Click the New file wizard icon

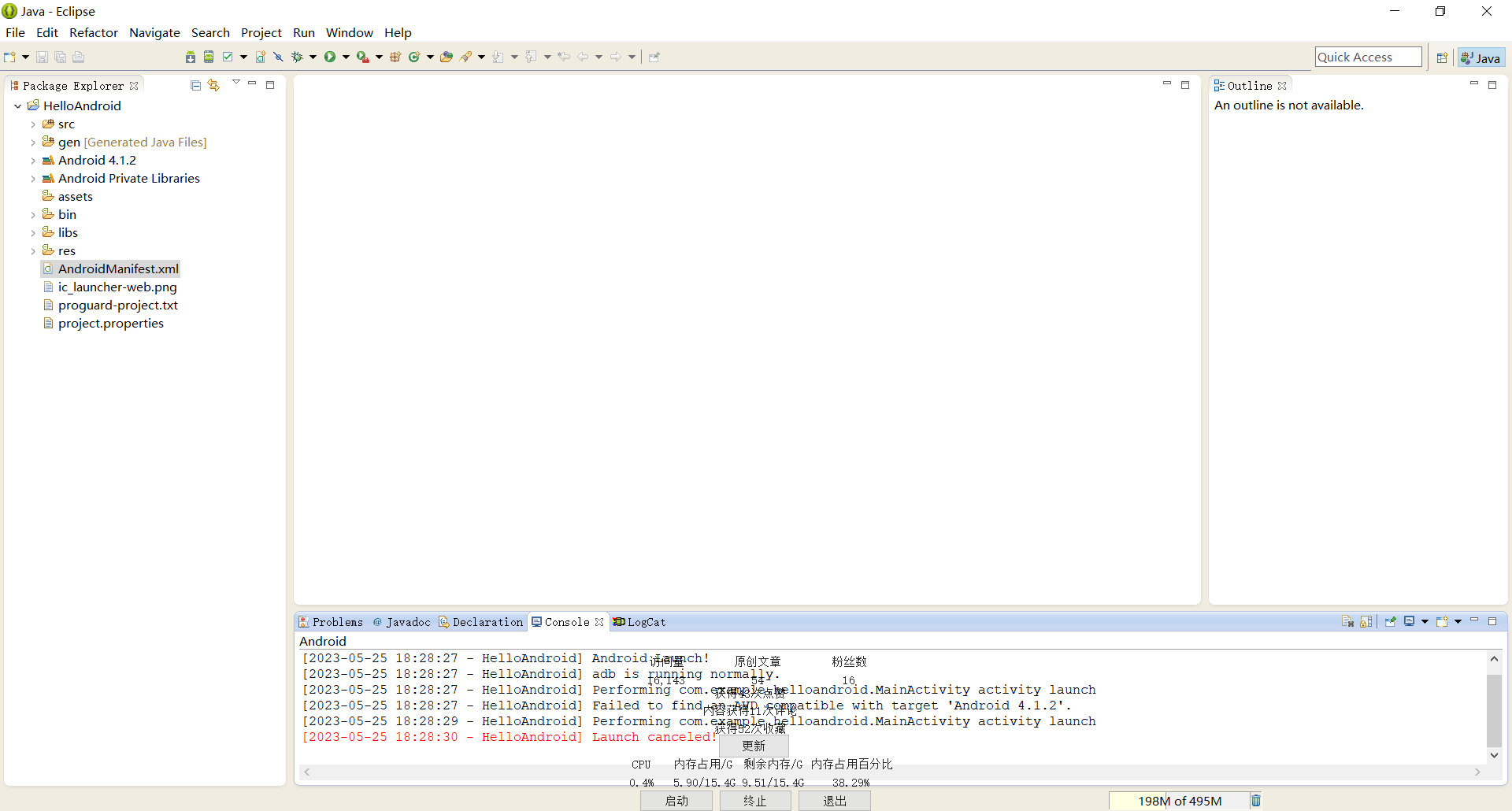click(x=9, y=57)
